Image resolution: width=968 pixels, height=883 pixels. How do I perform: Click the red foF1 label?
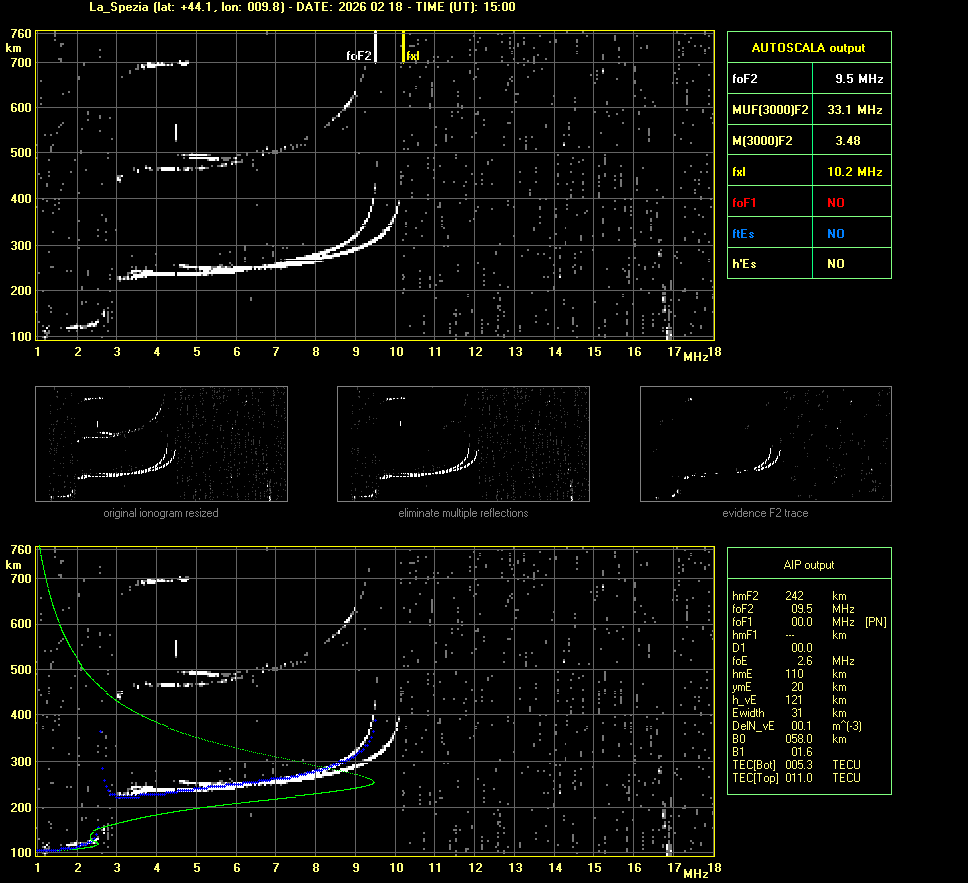pos(744,202)
